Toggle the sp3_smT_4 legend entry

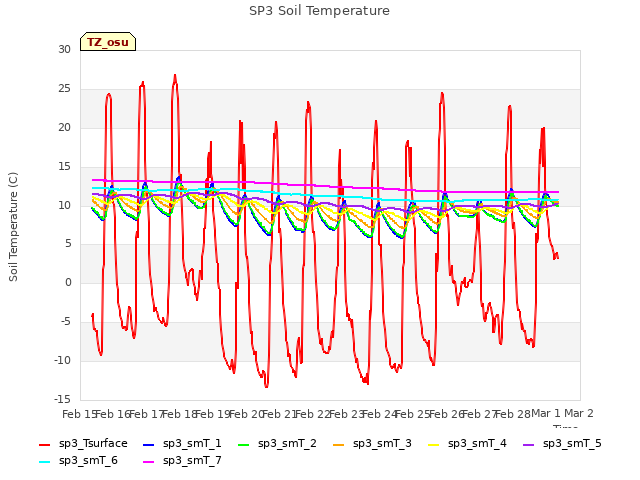click(467, 444)
